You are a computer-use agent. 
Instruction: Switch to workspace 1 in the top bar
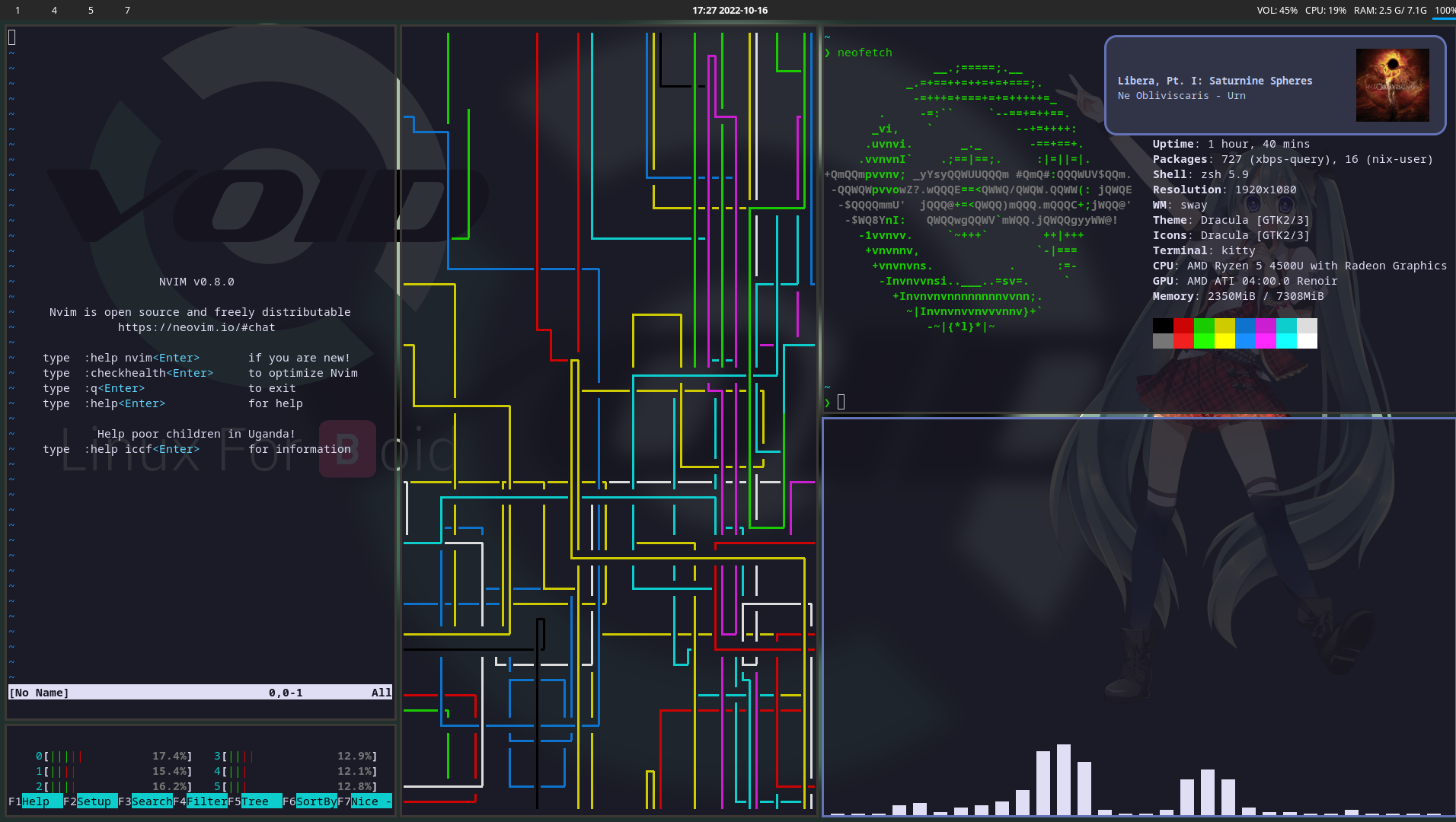[18, 10]
